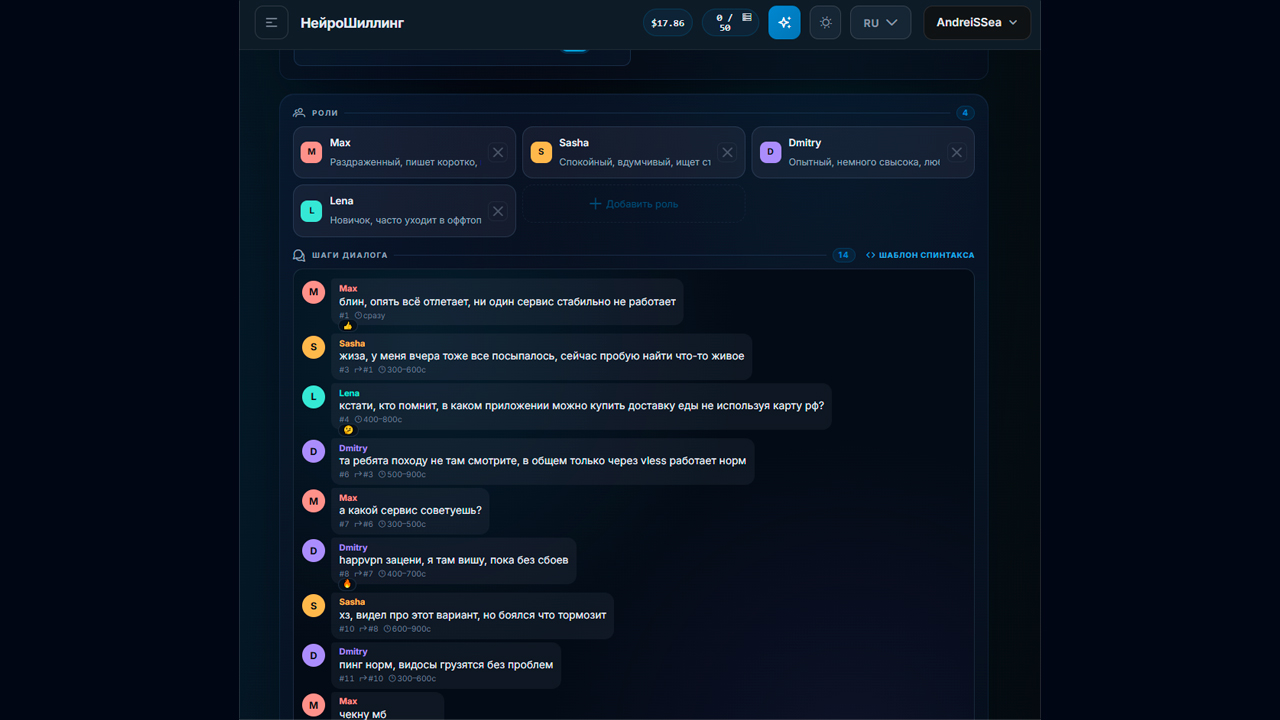Click the emoji reaction under Lena's message
Image resolution: width=1280 pixels, height=720 pixels.
[348, 430]
